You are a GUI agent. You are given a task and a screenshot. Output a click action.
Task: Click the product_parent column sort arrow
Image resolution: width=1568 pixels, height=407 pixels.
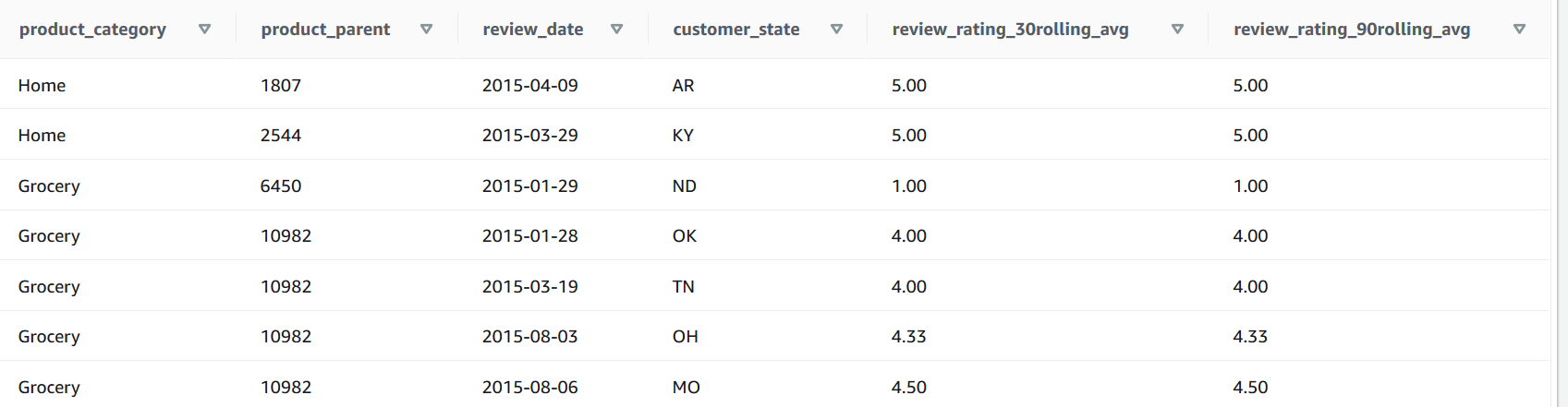click(427, 30)
